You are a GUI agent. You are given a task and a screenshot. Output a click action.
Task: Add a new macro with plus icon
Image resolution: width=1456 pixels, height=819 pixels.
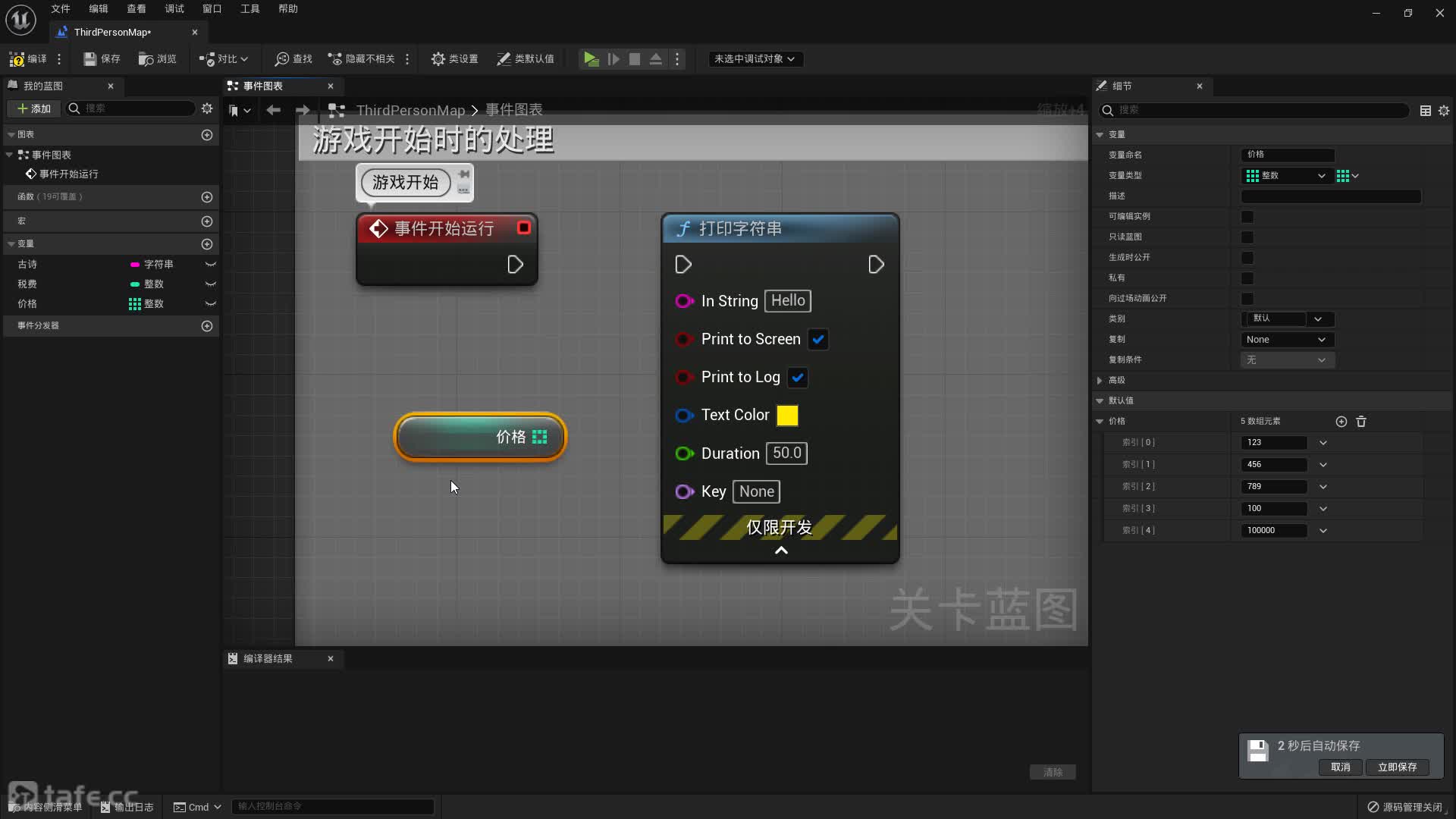coord(207,221)
